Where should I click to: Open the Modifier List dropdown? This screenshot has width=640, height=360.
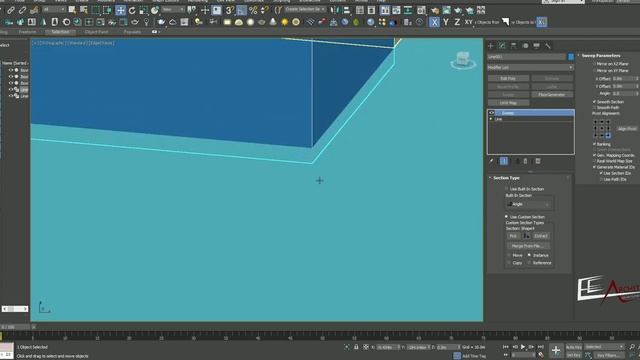[531, 67]
